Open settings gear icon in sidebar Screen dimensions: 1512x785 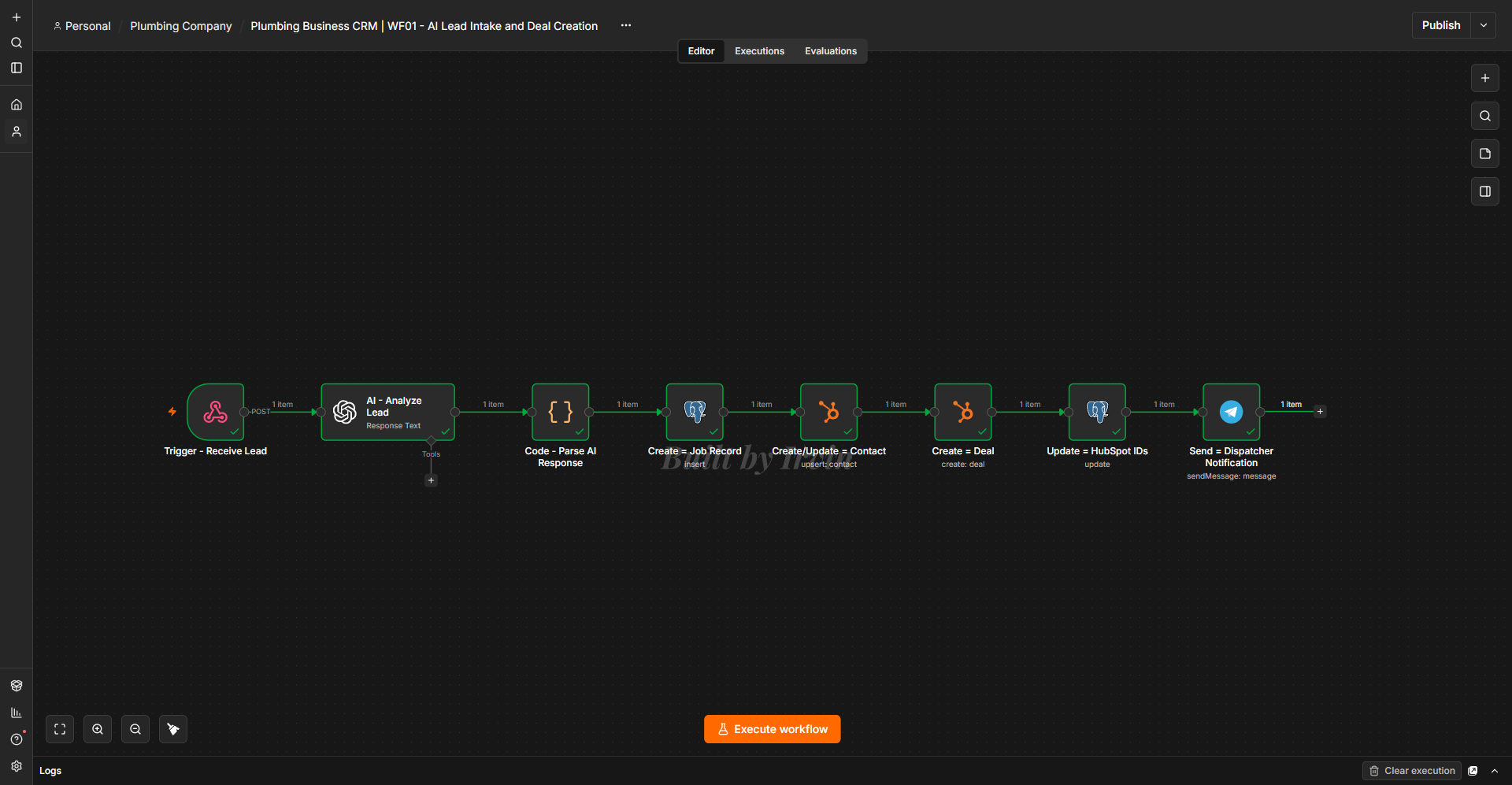point(16,766)
